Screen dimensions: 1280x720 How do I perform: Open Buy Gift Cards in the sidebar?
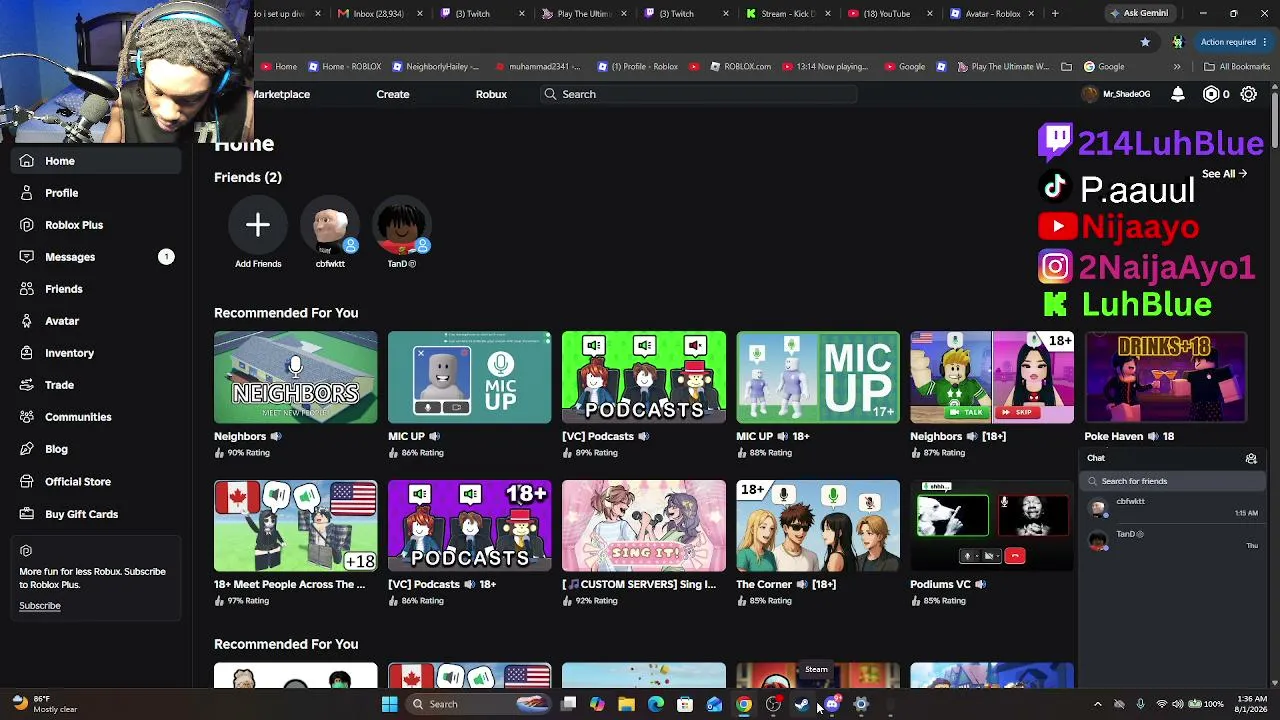(81, 514)
